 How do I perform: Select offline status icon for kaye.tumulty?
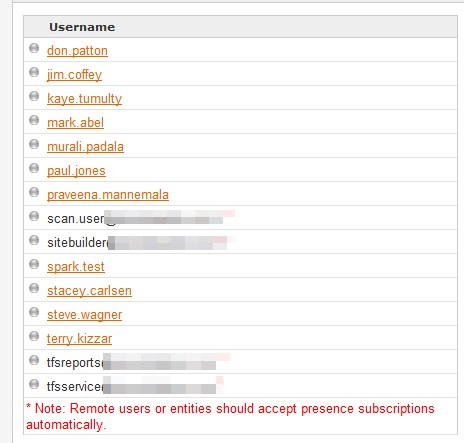pyautogui.click(x=34, y=96)
